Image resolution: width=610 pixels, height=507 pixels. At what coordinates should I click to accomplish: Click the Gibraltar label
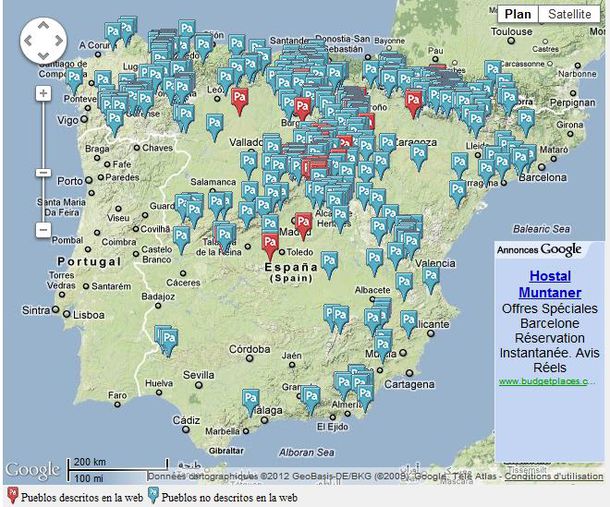(x=226, y=451)
